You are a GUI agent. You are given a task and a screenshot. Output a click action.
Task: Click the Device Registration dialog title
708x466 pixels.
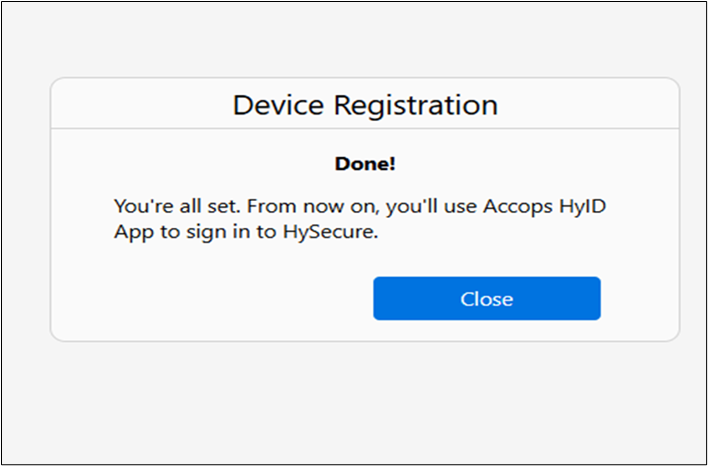coord(365,104)
